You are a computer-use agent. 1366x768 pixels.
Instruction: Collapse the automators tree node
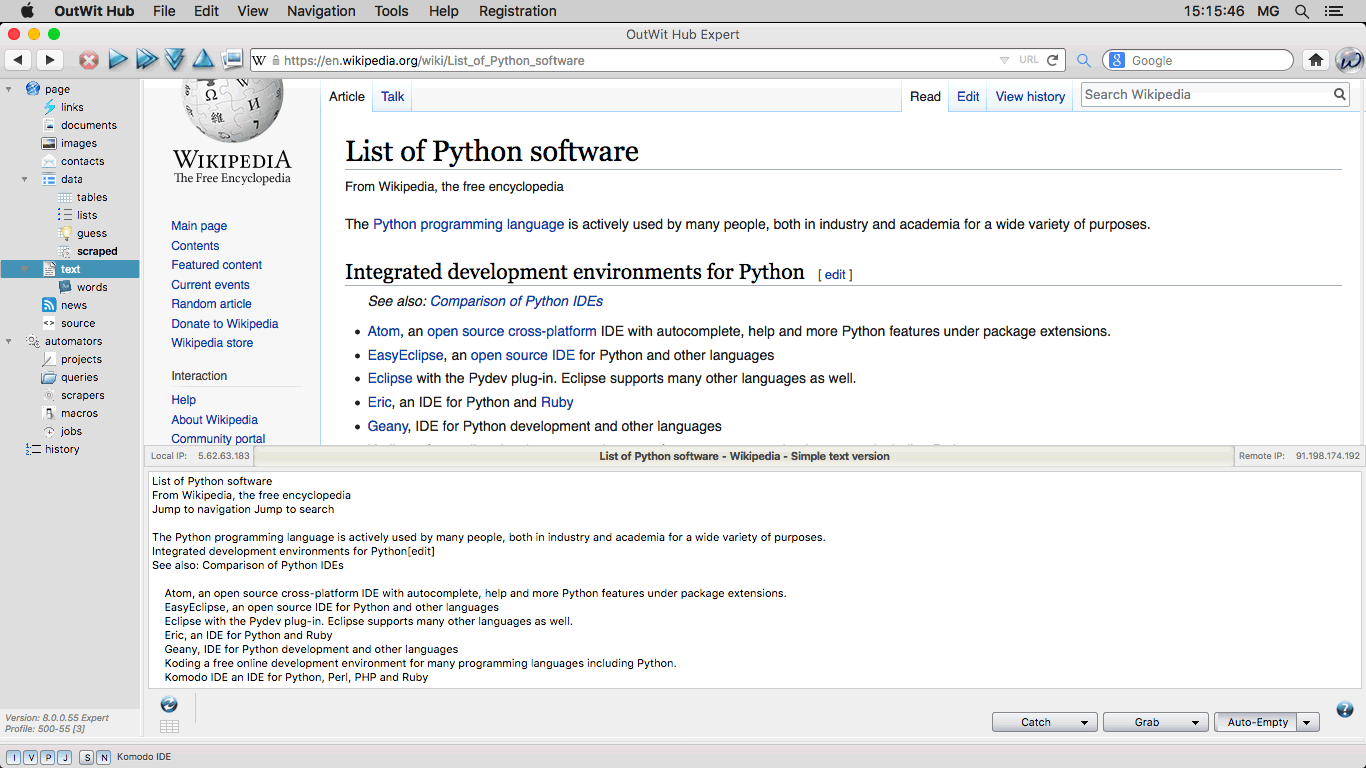(x=9, y=341)
